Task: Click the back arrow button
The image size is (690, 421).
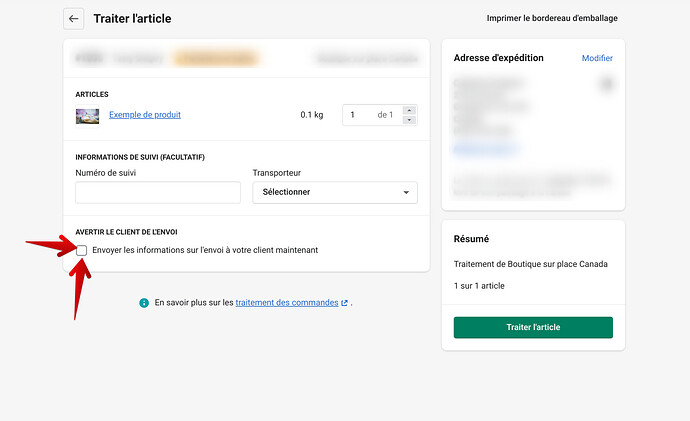Action: click(73, 18)
